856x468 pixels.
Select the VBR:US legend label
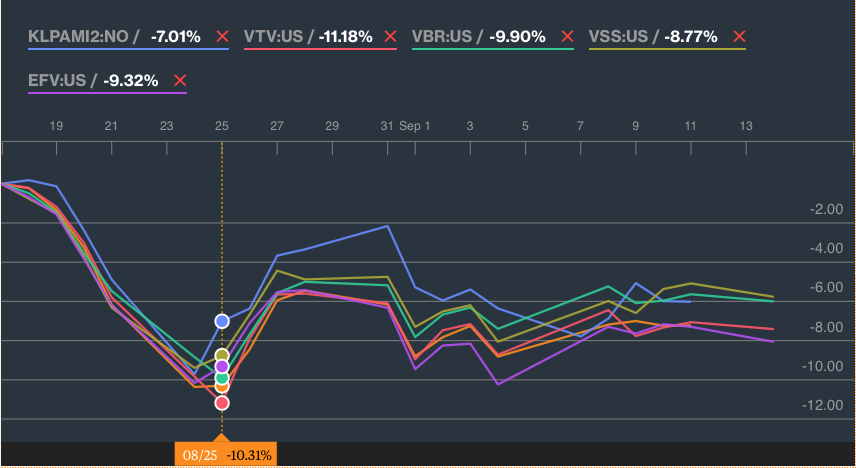(x=442, y=37)
